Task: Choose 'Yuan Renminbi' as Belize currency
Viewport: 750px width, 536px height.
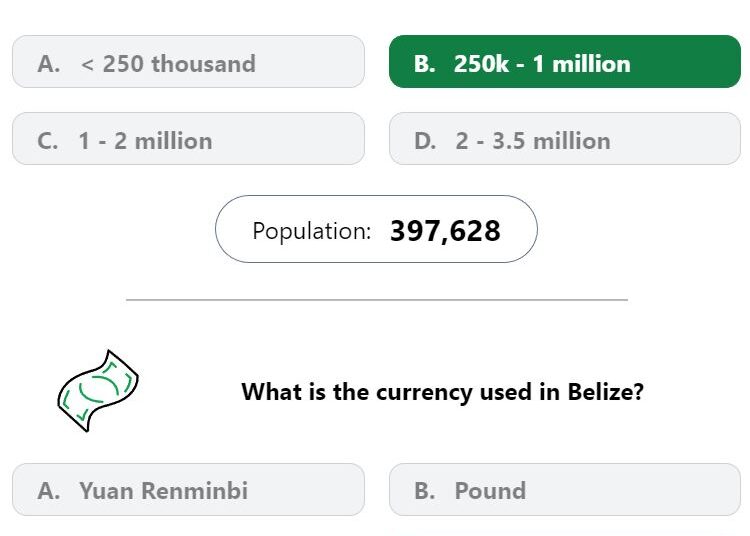Action: [x=188, y=490]
